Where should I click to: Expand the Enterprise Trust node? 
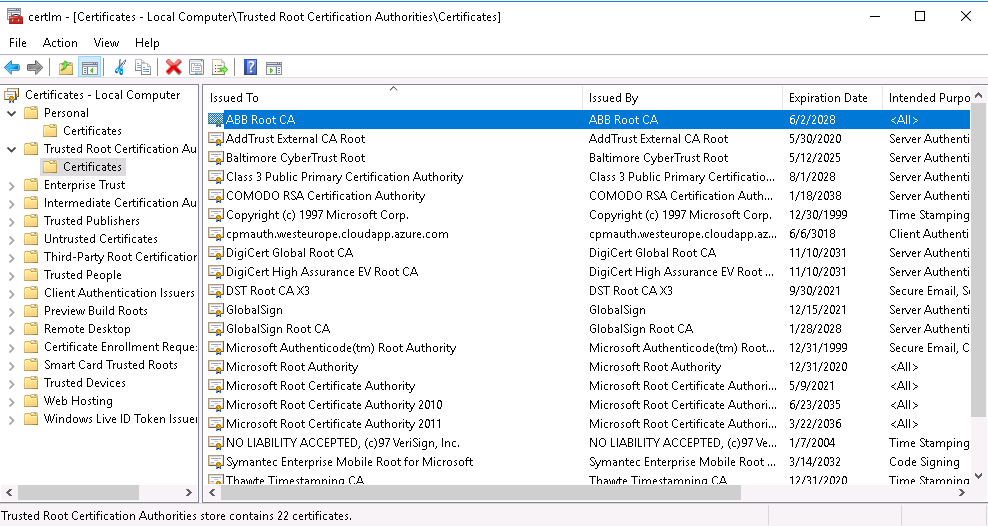(x=11, y=185)
